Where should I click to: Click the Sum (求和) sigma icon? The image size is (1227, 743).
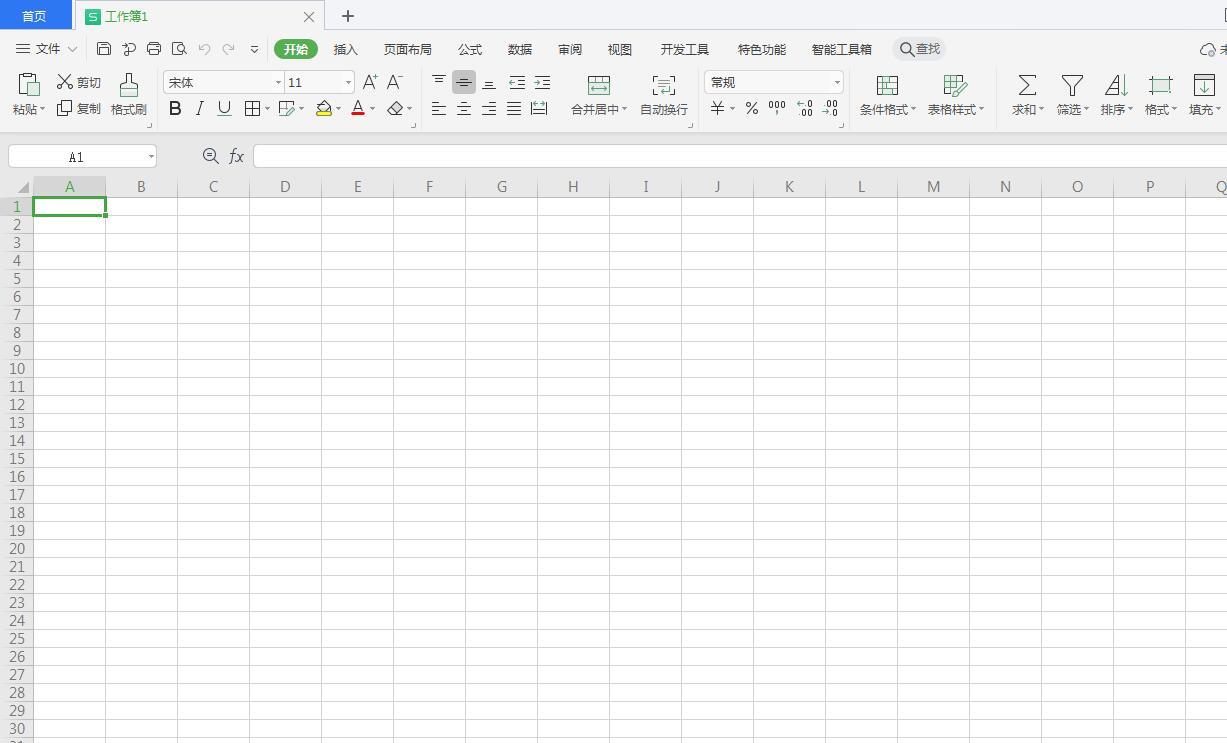1026,85
